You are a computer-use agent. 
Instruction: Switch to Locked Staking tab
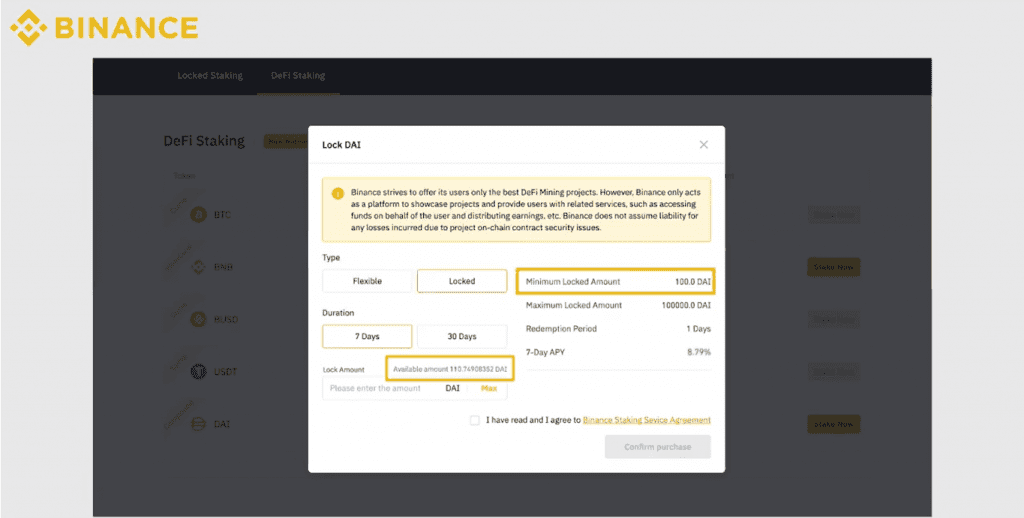coord(210,76)
